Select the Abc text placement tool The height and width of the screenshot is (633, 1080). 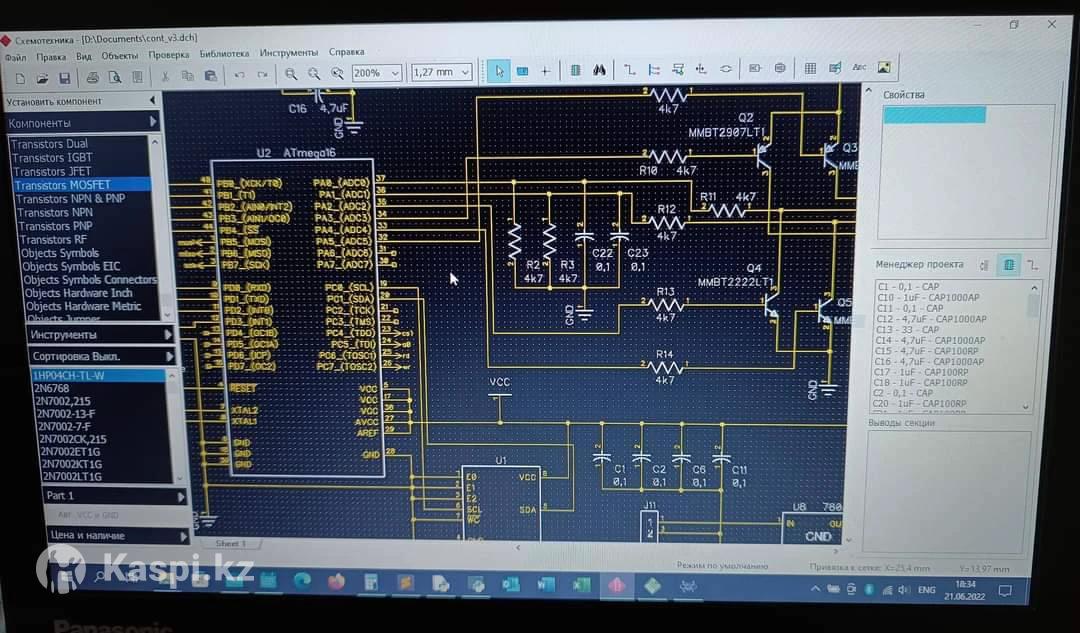pyautogui.click(x=859, y=67)
